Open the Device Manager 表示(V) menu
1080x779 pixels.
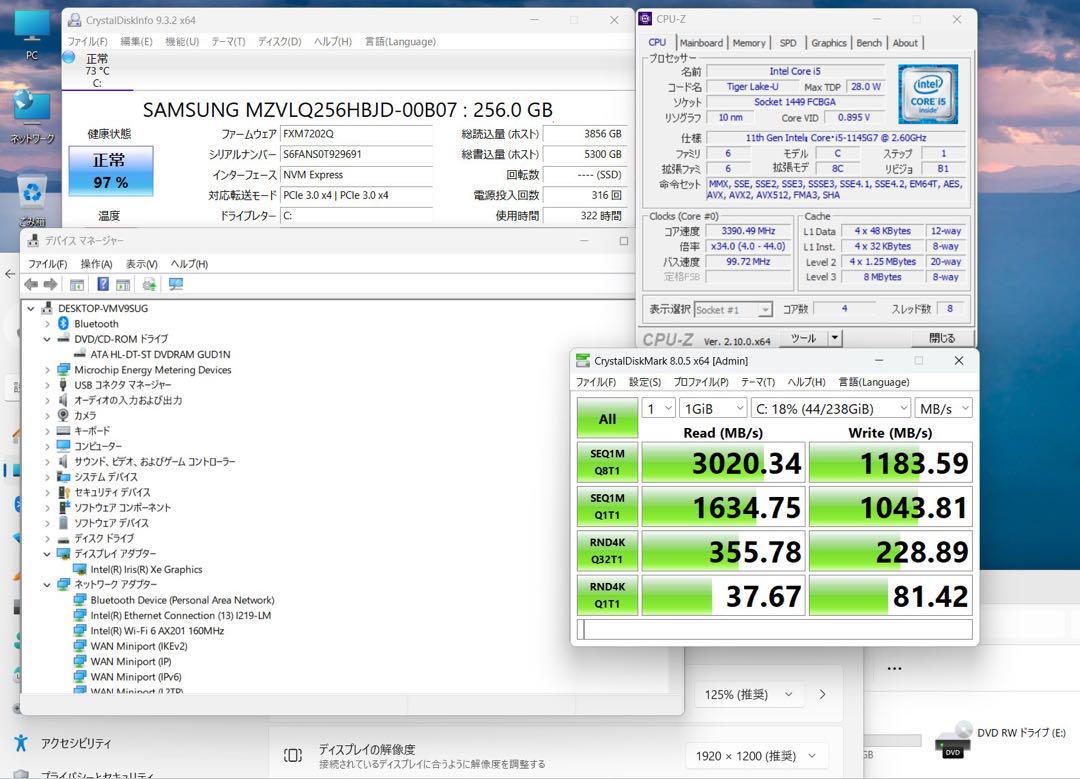click(x=141, y=264)
